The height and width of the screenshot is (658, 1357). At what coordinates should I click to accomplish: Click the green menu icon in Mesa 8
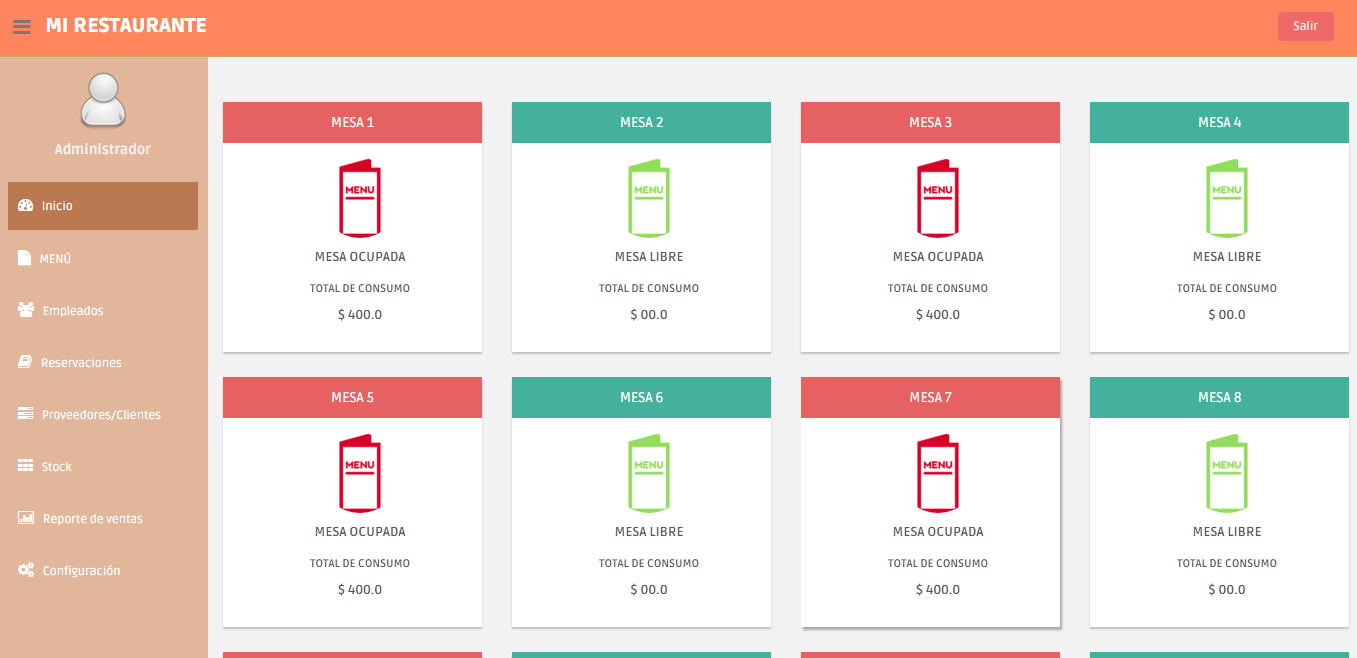tap(1226, 473)
